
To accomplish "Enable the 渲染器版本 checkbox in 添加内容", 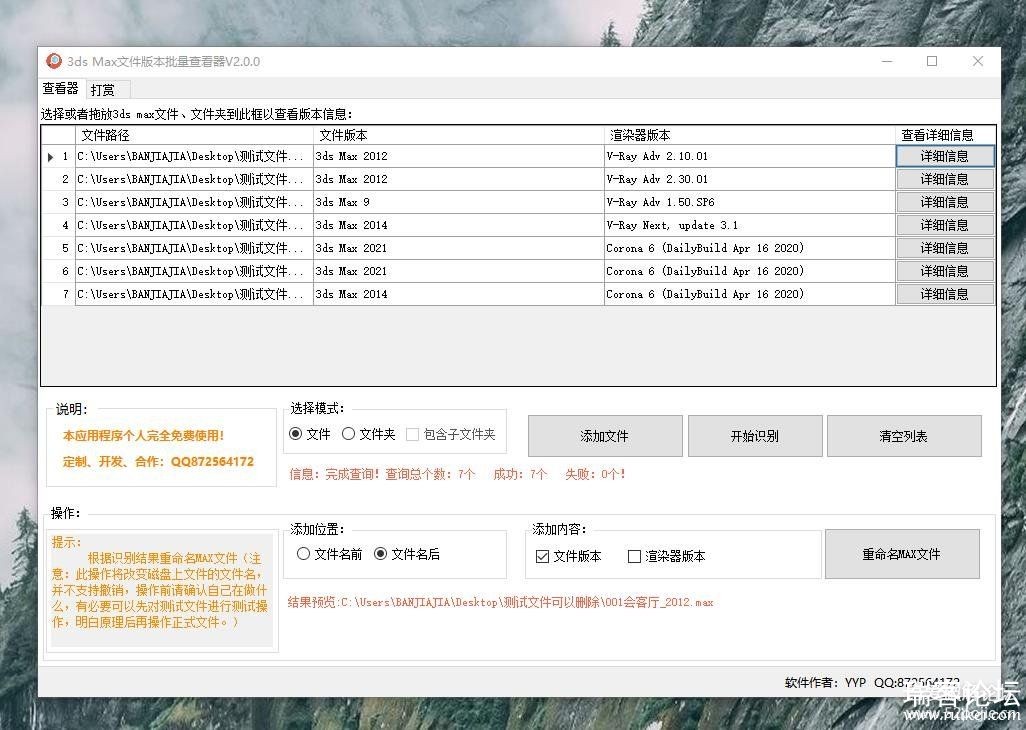I will pyautogui.click(x=666, y=556).
